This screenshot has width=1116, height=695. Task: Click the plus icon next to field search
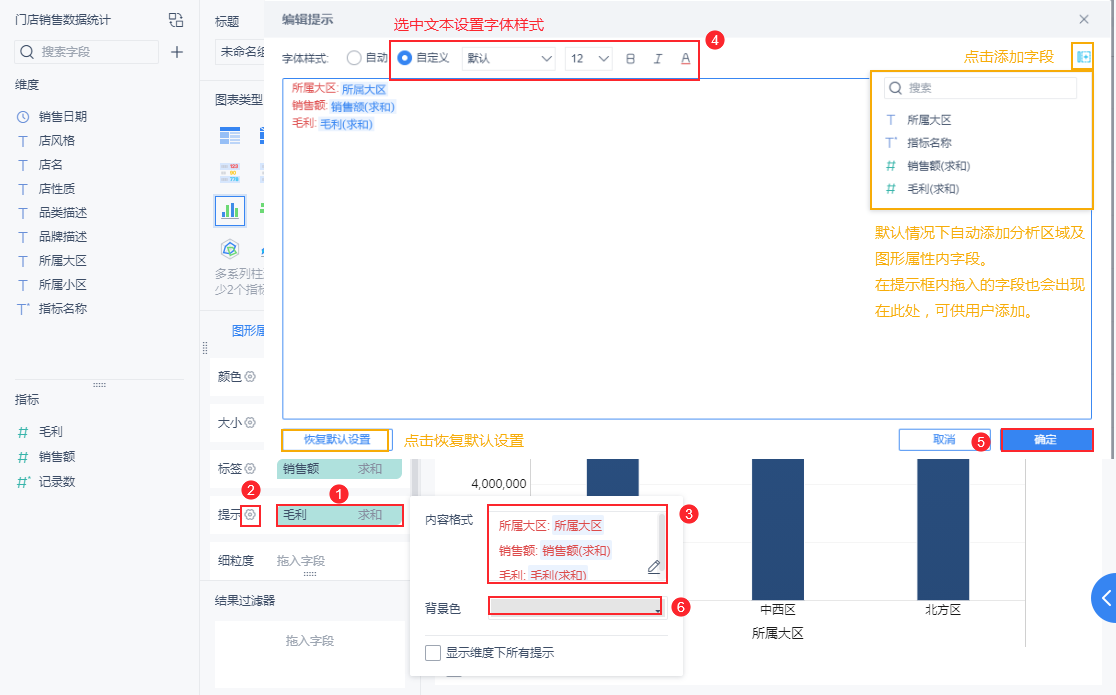click(x=177, y=52)
